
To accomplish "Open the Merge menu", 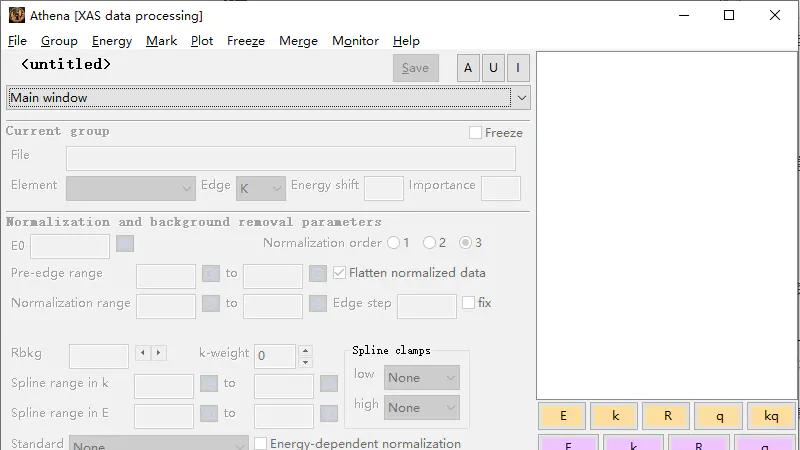I will click(x=298, y=41).
